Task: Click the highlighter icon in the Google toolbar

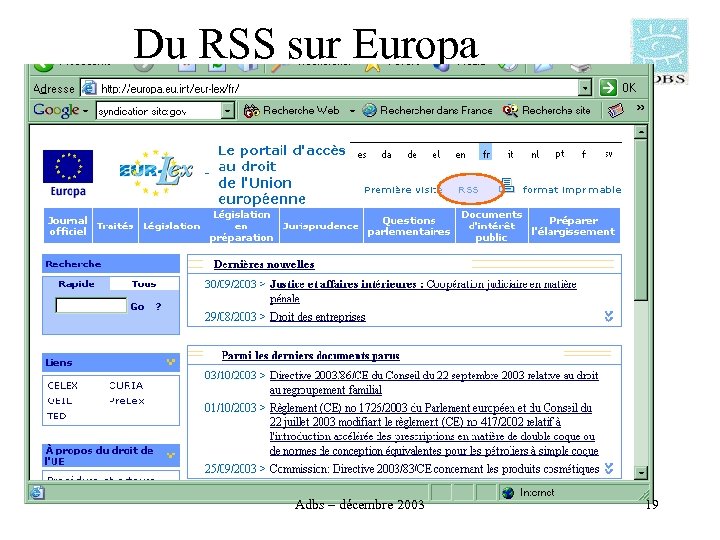Action: [x=615, y=111]
